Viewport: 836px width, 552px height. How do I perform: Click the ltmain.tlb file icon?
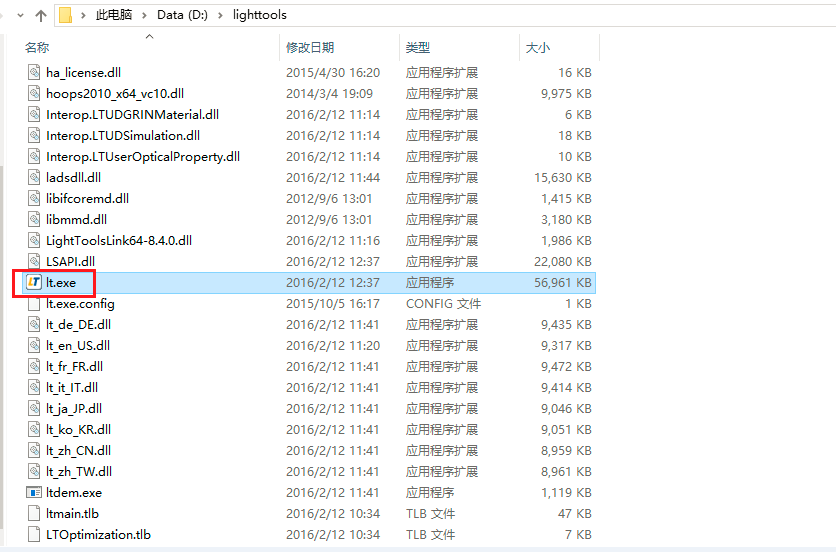(x=34, y=514)
